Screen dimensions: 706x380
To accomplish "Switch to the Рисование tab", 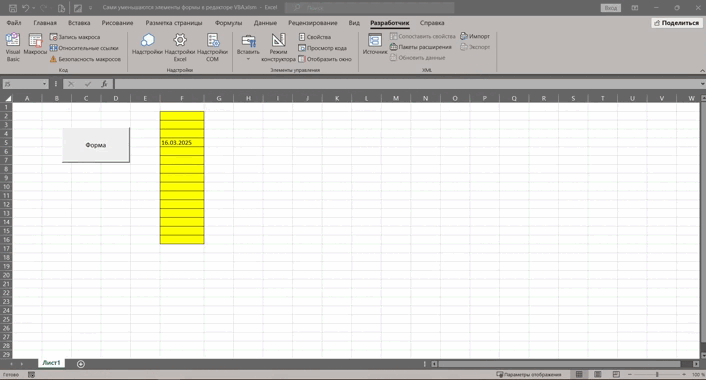I will coord(117,23).
